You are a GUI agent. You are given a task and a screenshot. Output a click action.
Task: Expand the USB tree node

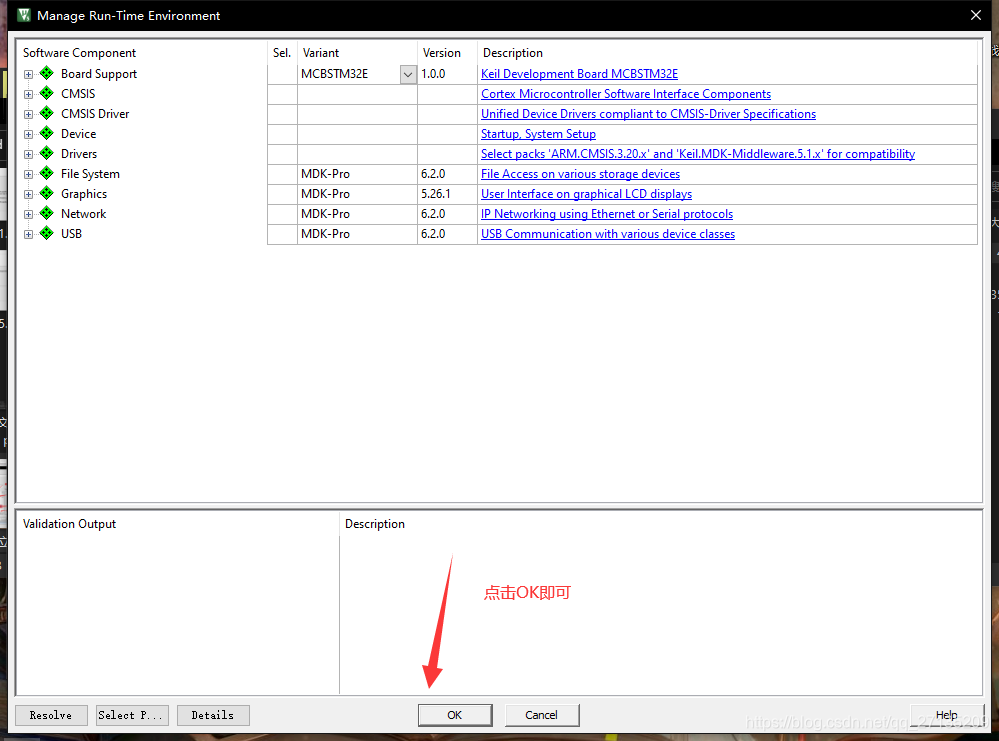[28, 234]
